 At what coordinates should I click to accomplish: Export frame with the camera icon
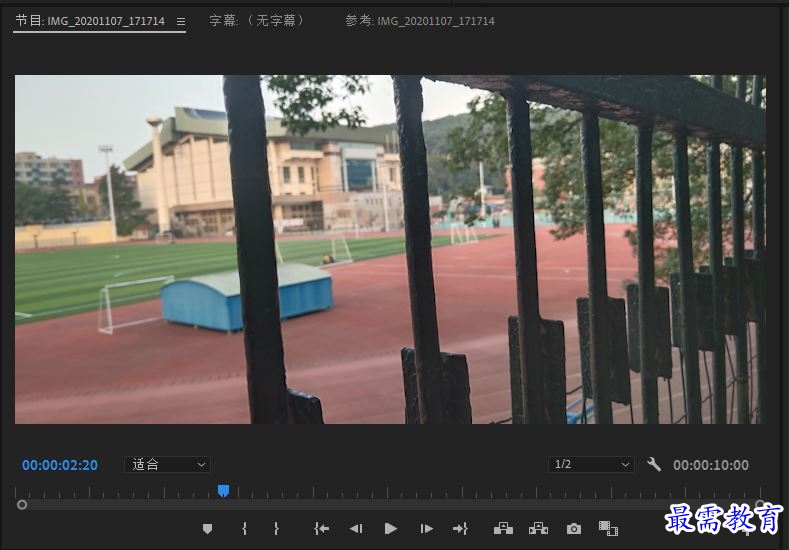click(x=574, y=529)
